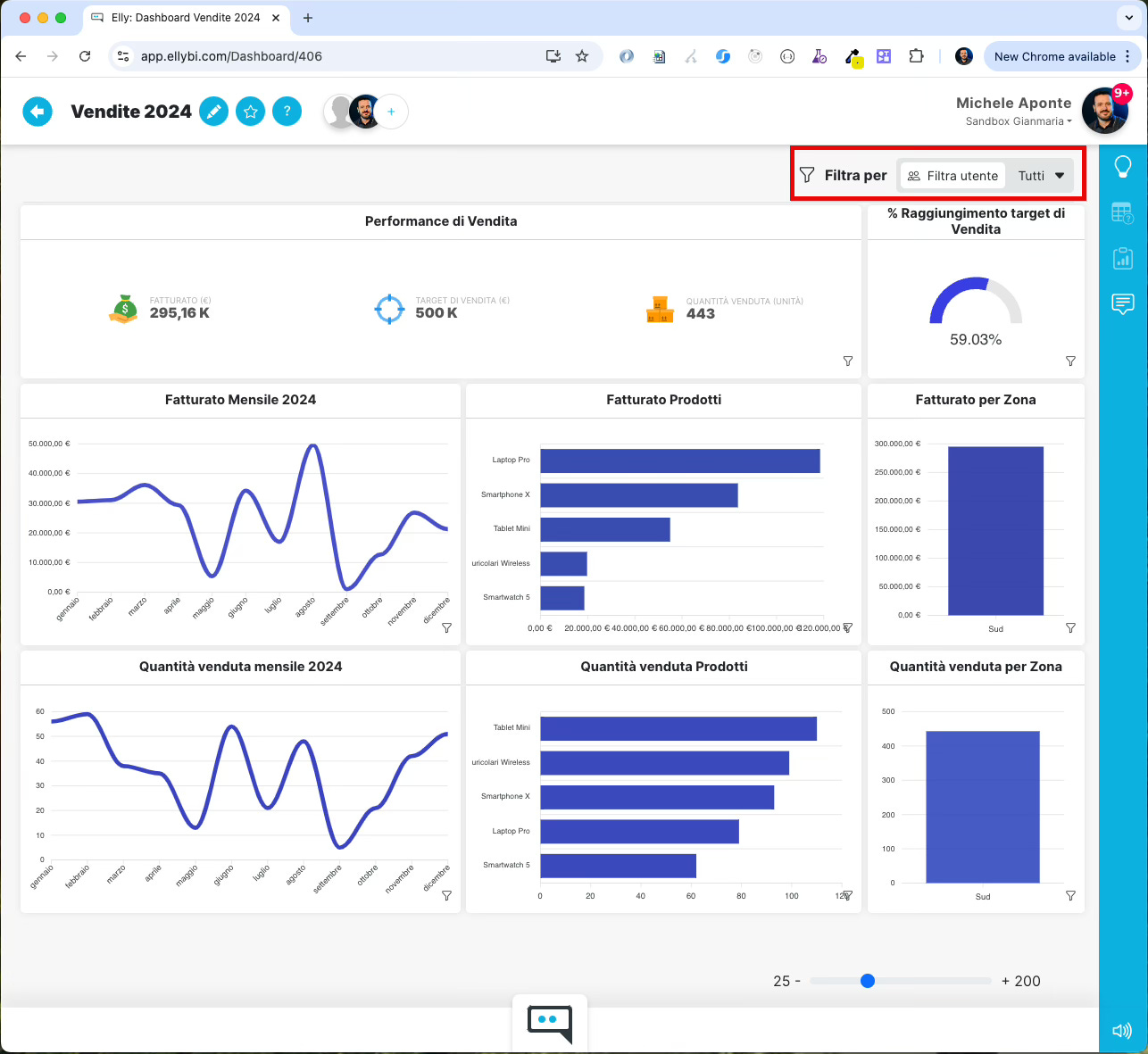Click the install app icon in address bar
This screenshot has width=1148, height=1054.
pyautogui.click(x=553, y=56)
